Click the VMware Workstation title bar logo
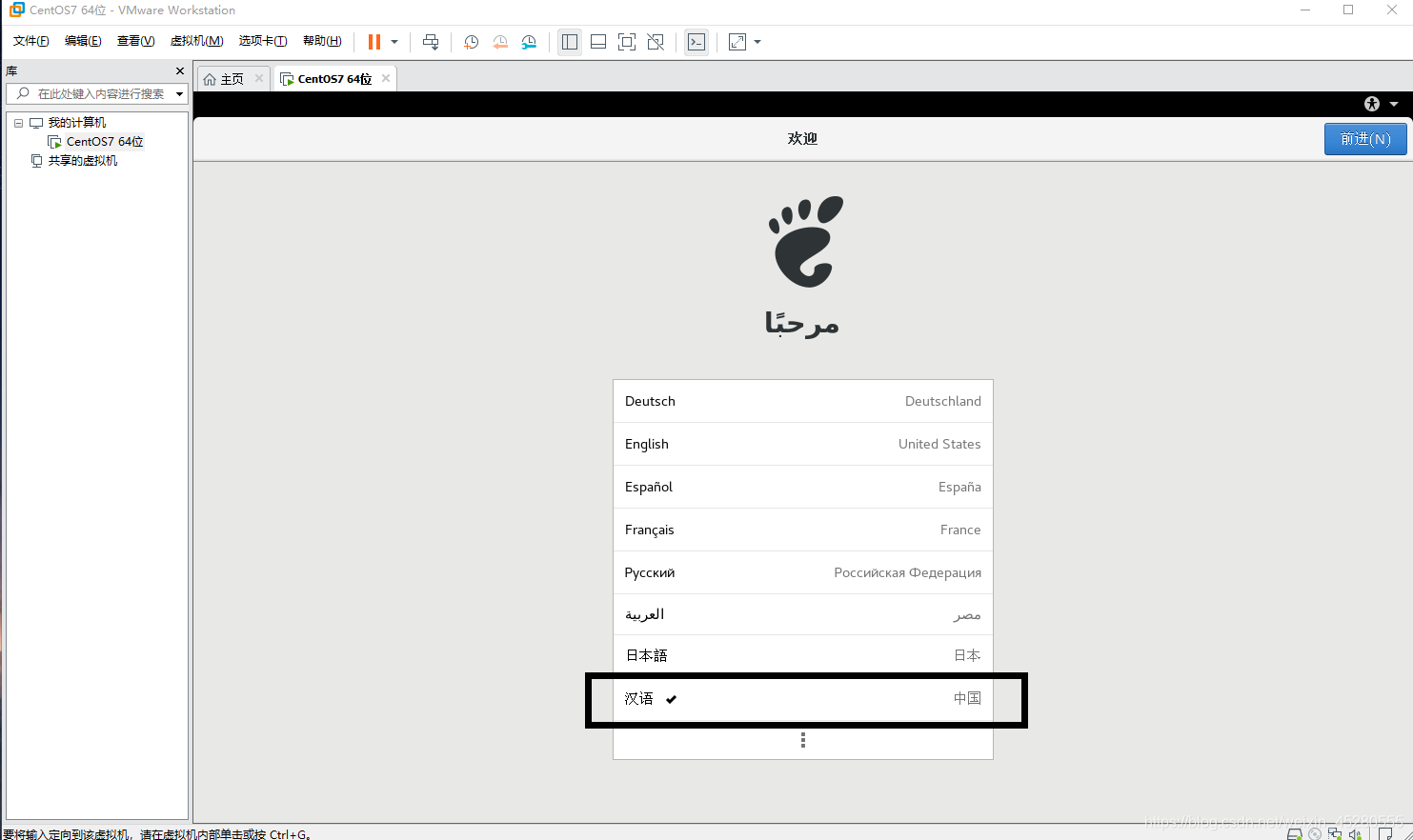Image resolution: width=1413 pixels, height=840 pixels. pos(16,10)
